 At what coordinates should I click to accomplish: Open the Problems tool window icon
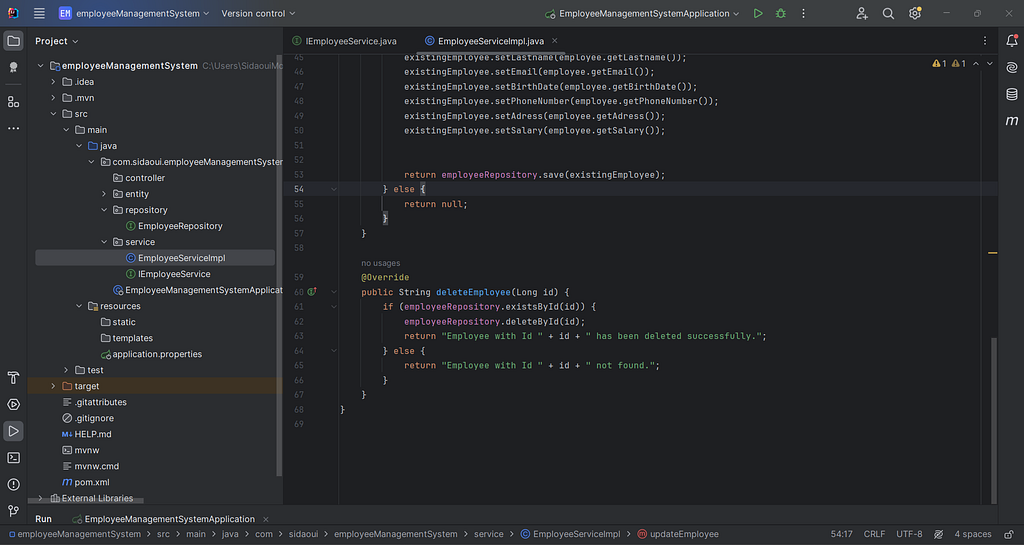(x=13, y=484)
